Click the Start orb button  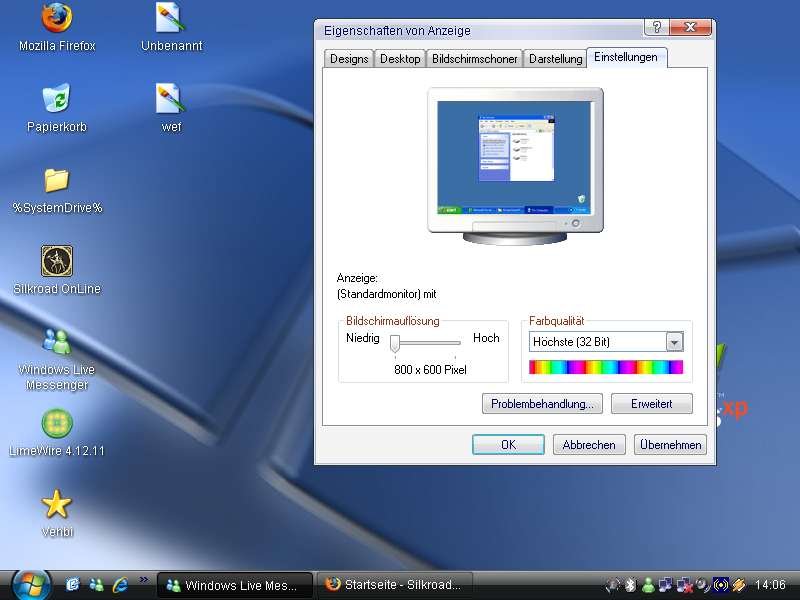click(30, 584)
